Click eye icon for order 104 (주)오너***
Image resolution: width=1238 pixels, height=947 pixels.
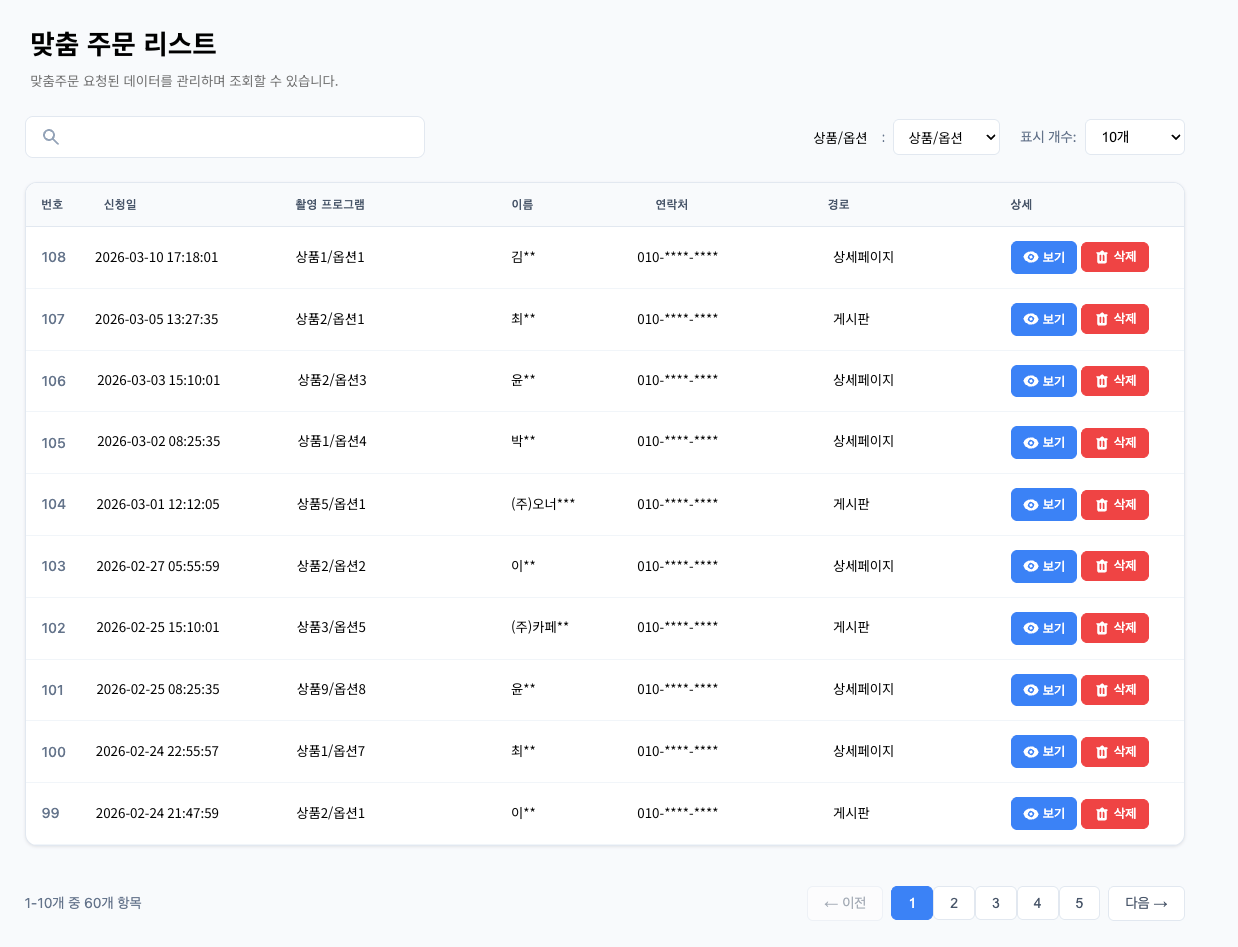1031,504
